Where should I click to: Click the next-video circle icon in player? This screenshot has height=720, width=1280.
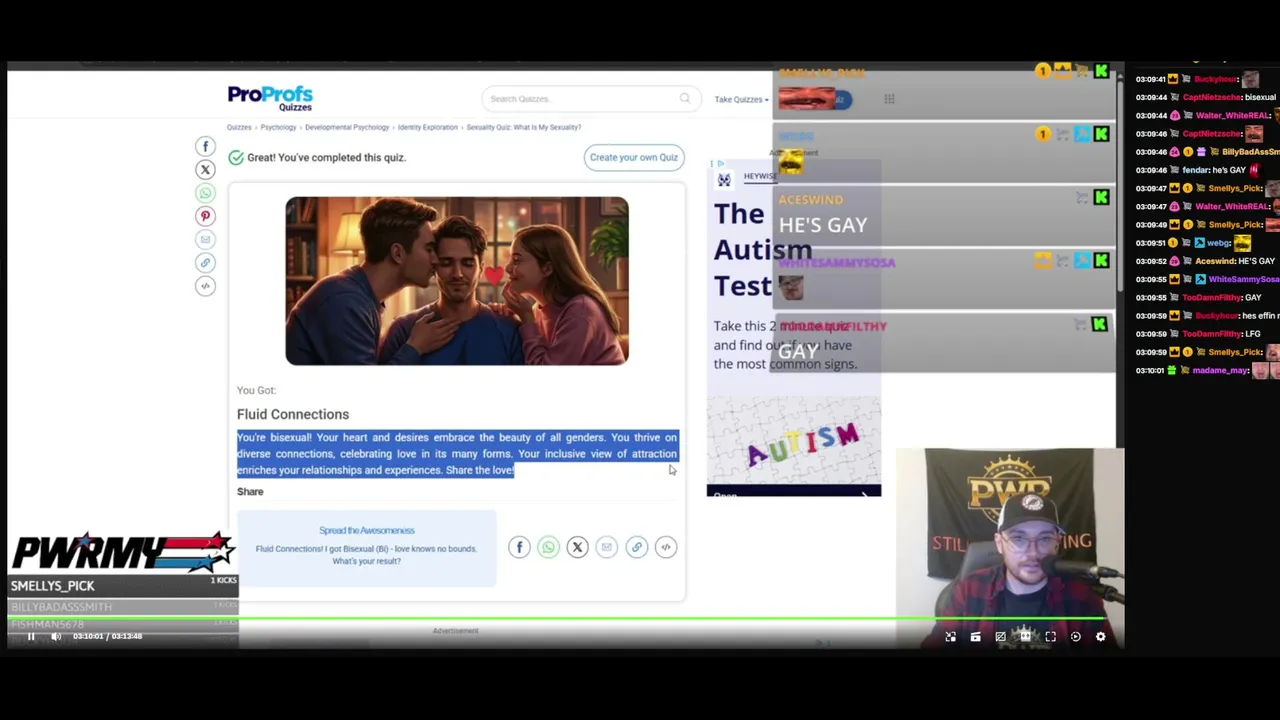(x=1075, y=636)
